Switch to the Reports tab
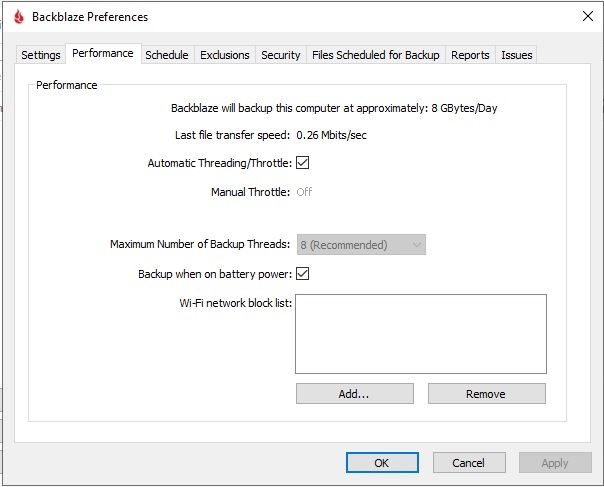604x487 pixels. coord(470,55)
